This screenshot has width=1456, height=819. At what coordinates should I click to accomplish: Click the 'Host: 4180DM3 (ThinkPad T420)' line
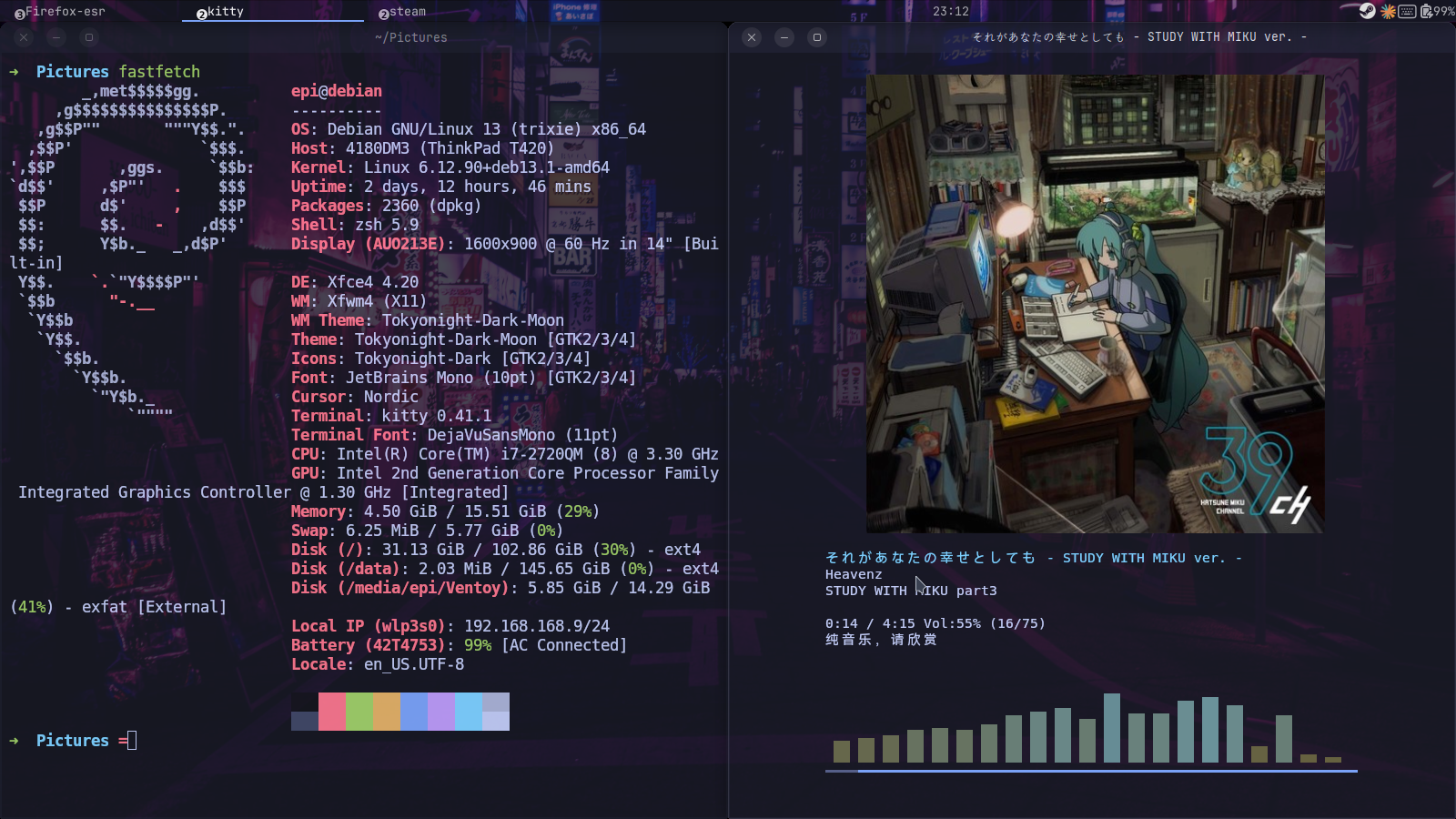pos(423,148)
